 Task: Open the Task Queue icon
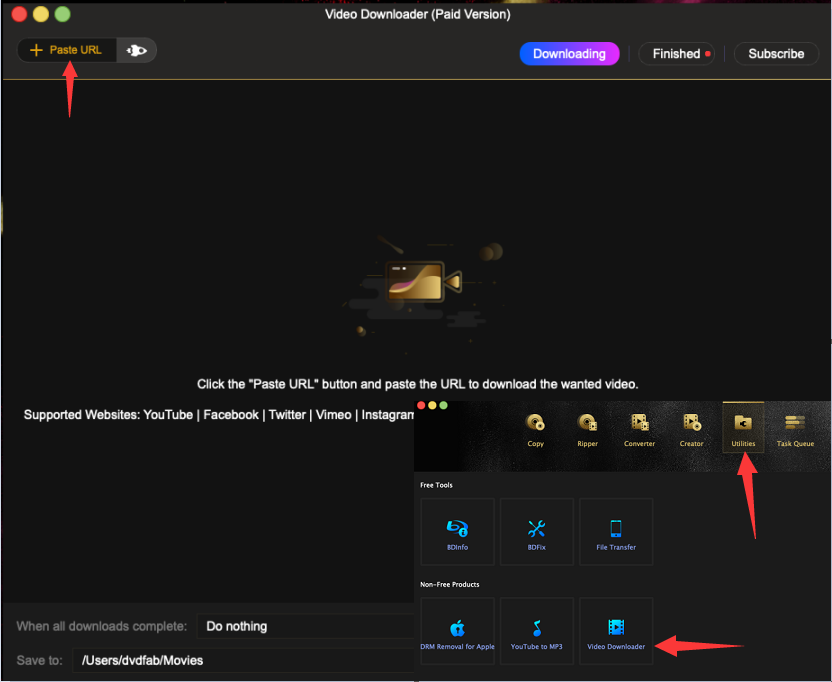(795, 430)
